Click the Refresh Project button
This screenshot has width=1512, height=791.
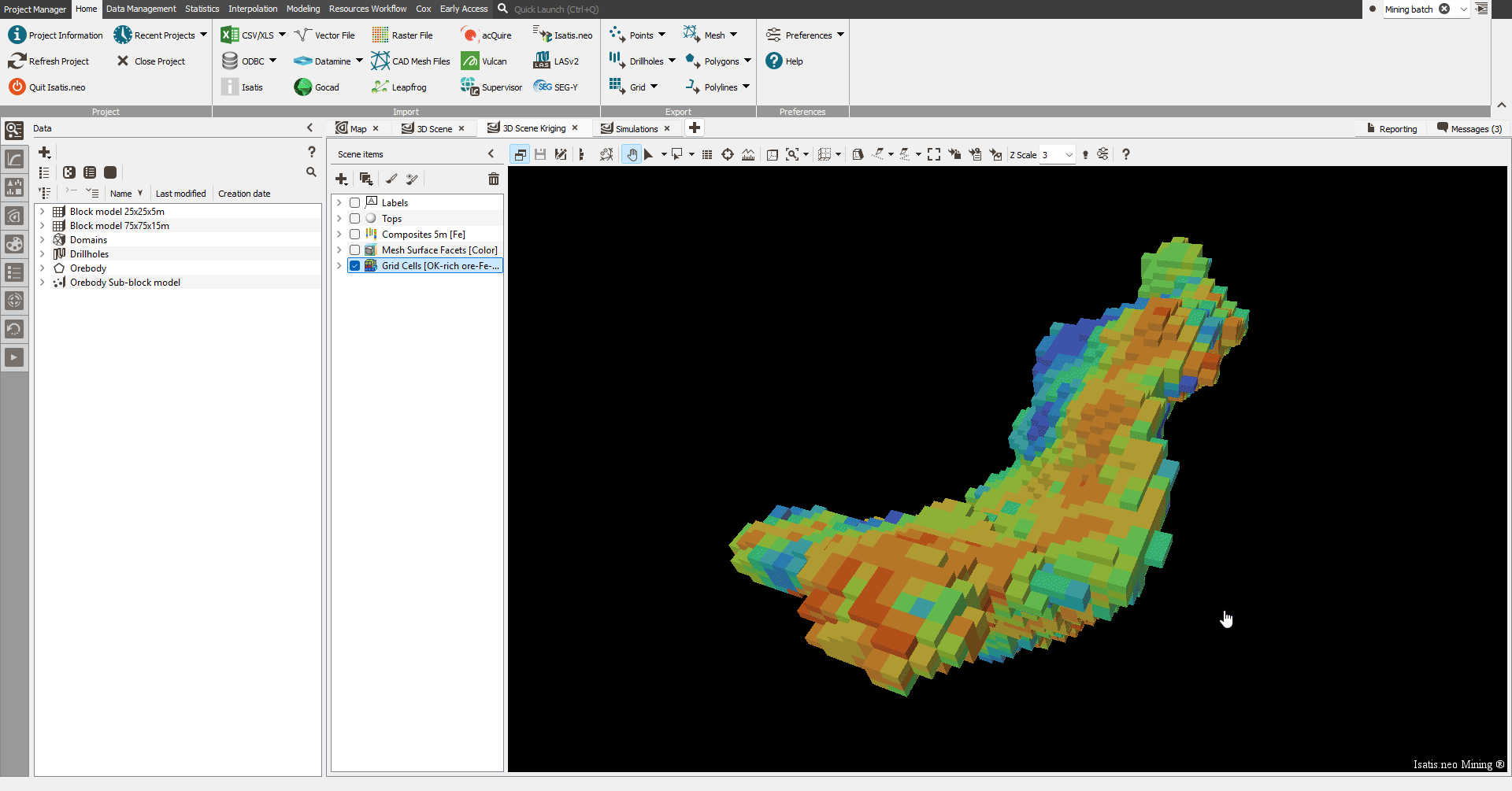pyautogui.click(x=49, y=61)
